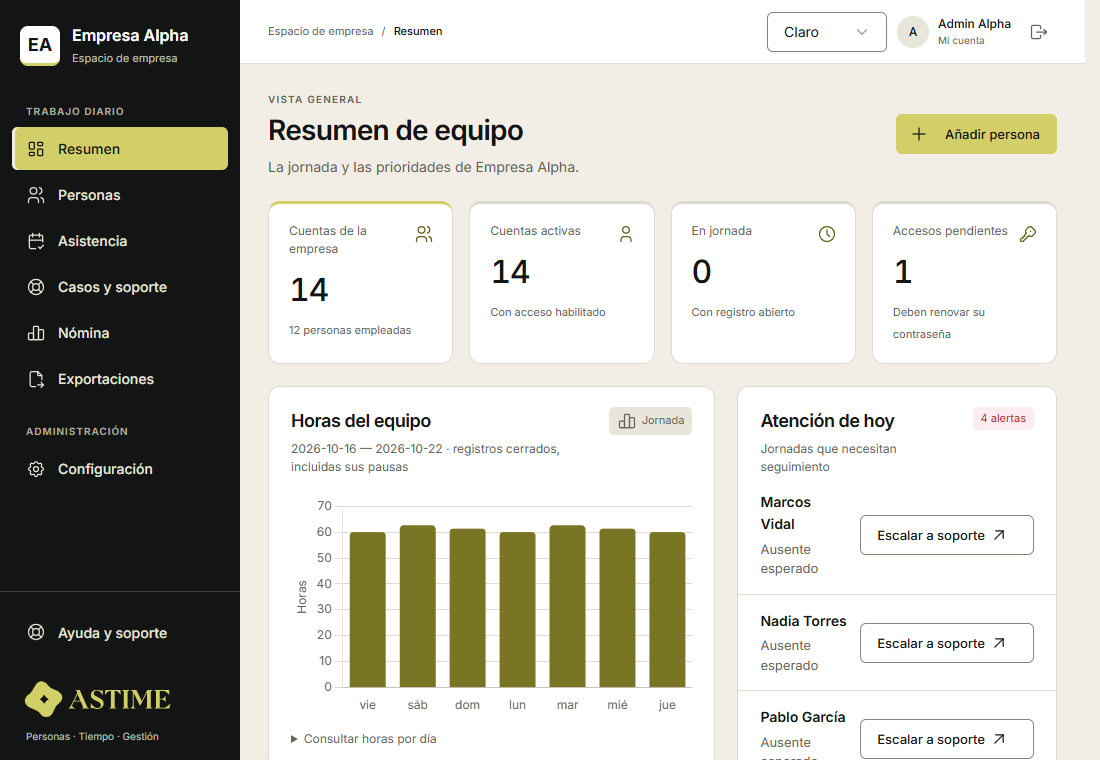
Task: Open the Accesos pendientes card
Action: [964, 283]
